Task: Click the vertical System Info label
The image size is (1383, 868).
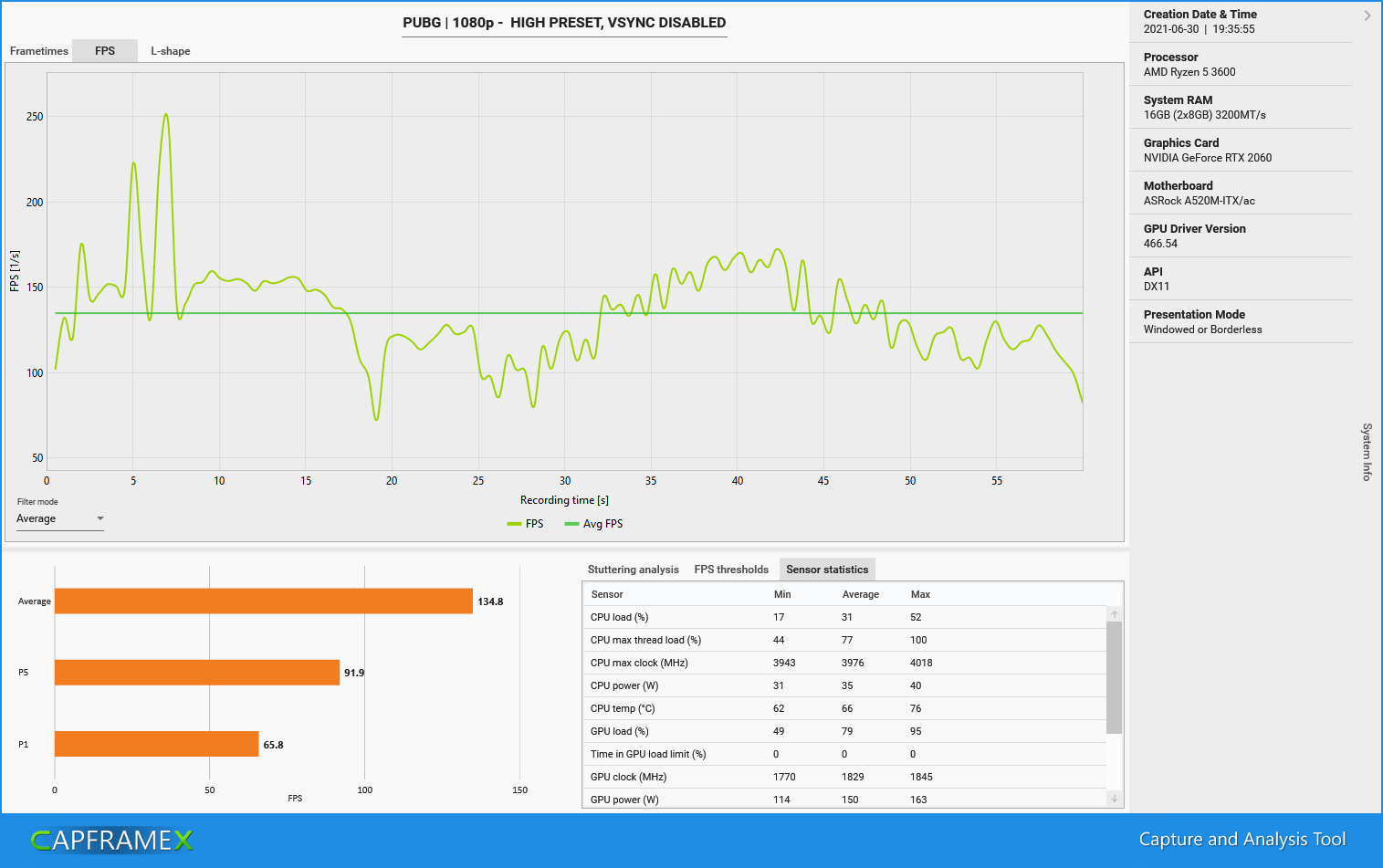Action: (1367, 452)
